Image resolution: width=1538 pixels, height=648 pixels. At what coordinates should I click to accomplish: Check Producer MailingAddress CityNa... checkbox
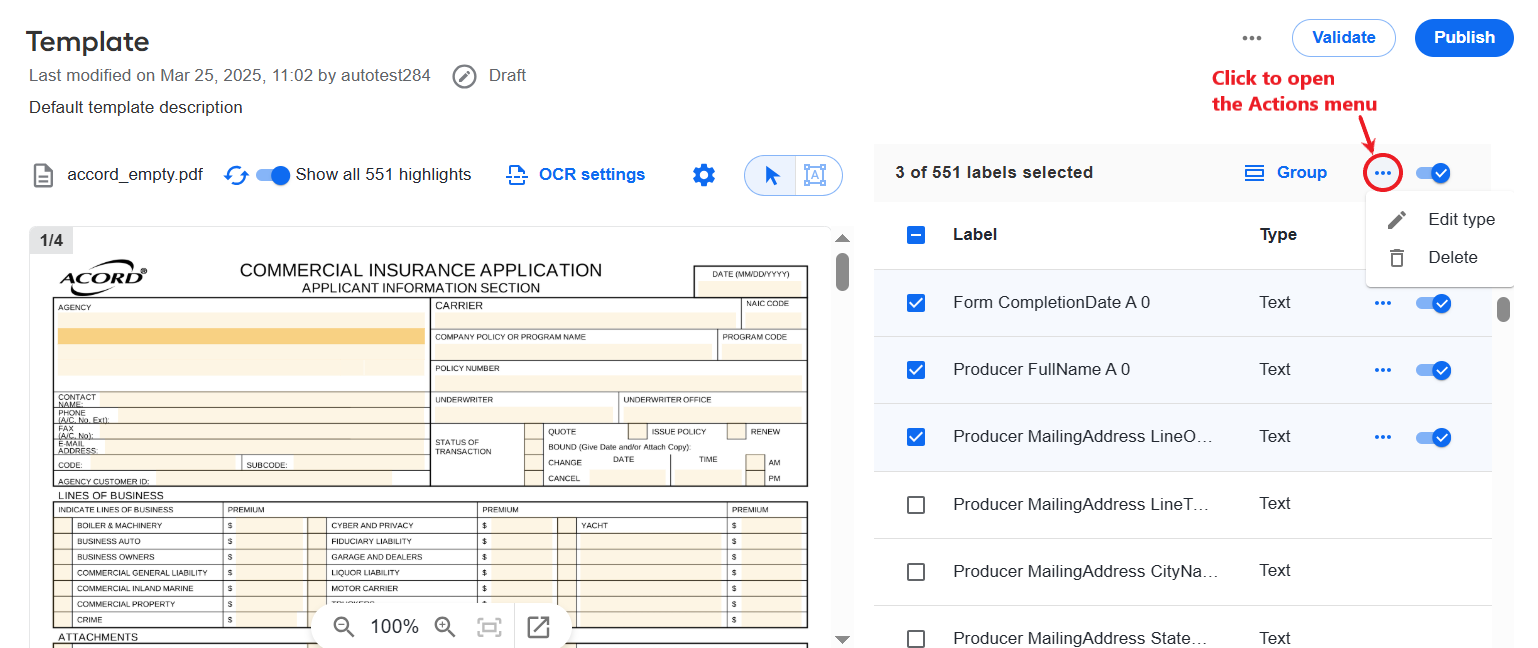tap(916, 572)
